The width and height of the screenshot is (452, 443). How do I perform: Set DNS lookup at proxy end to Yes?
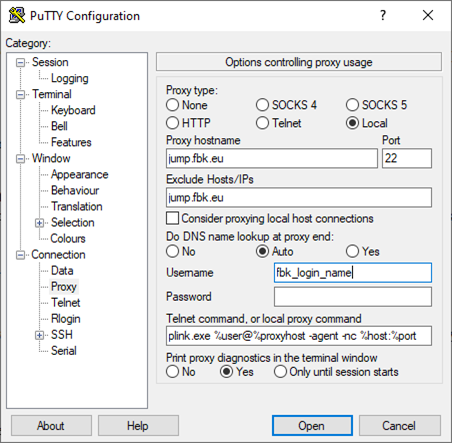pos(352,251)
